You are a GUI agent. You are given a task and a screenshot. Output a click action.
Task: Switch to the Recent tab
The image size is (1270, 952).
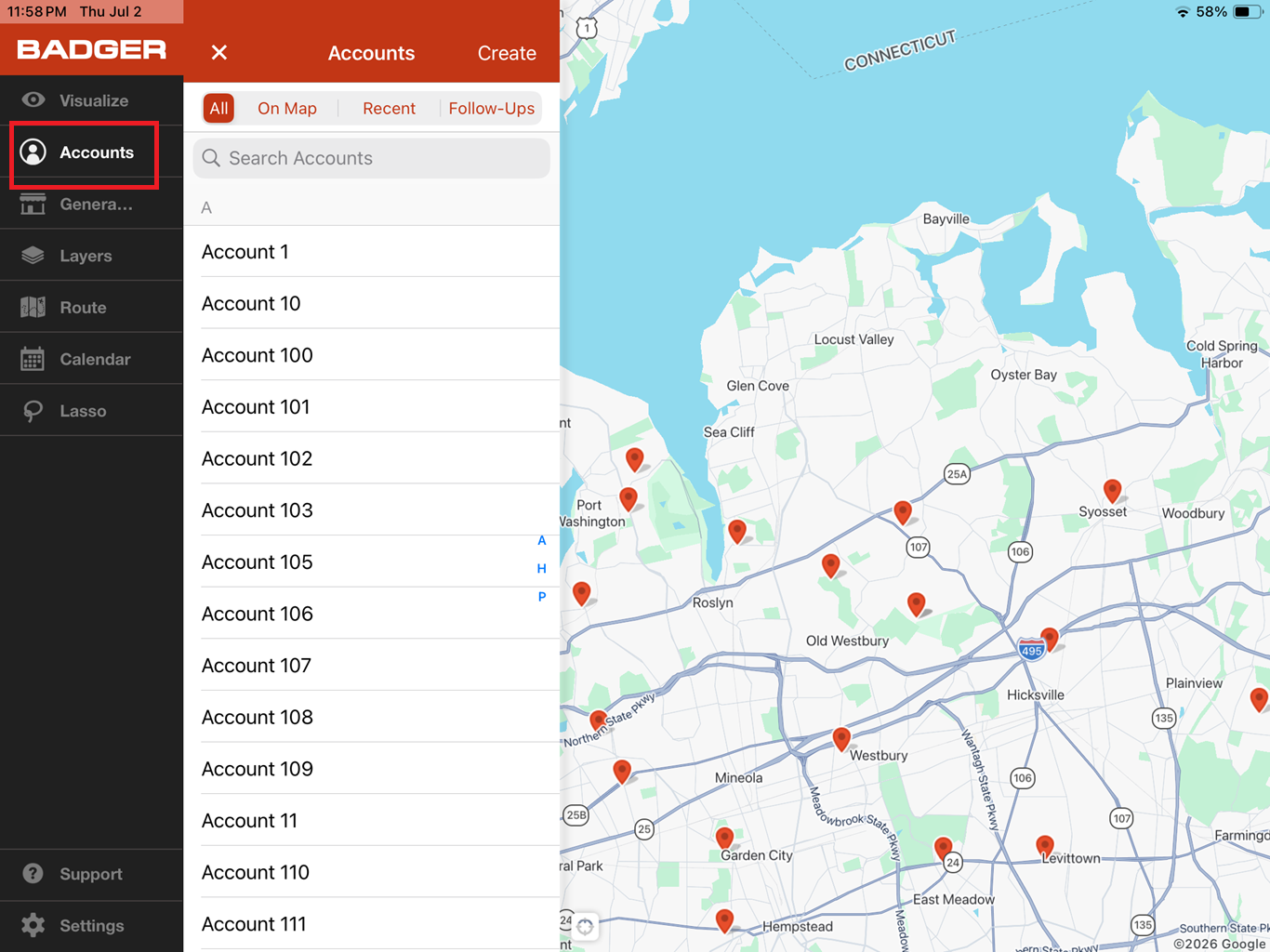click(x=389, y=109)
